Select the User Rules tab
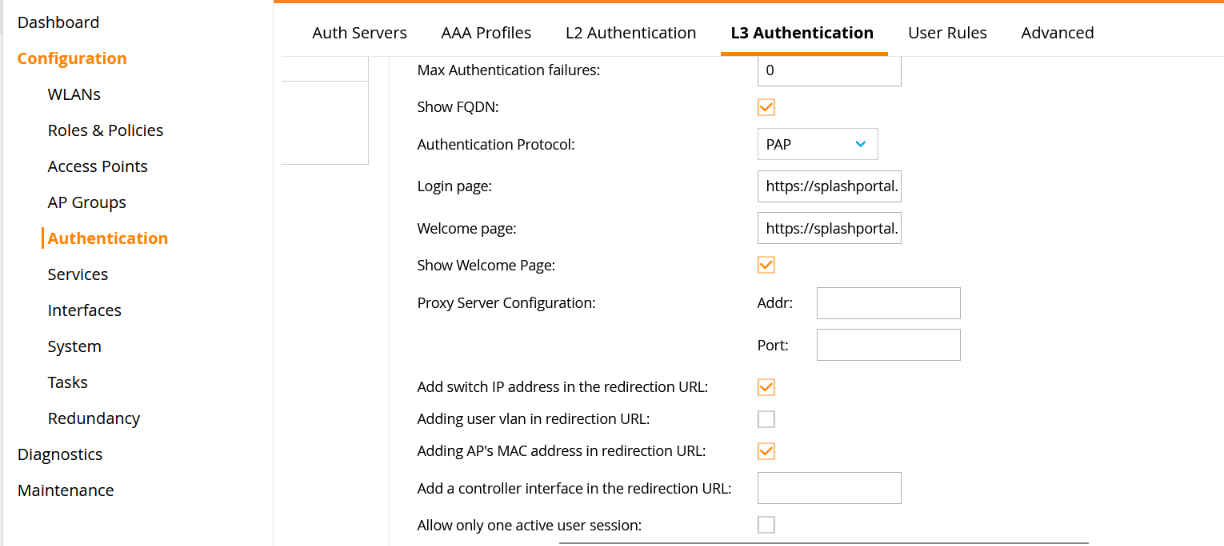Viewport: 1224px width, 546px height. (x=947, y=33)
